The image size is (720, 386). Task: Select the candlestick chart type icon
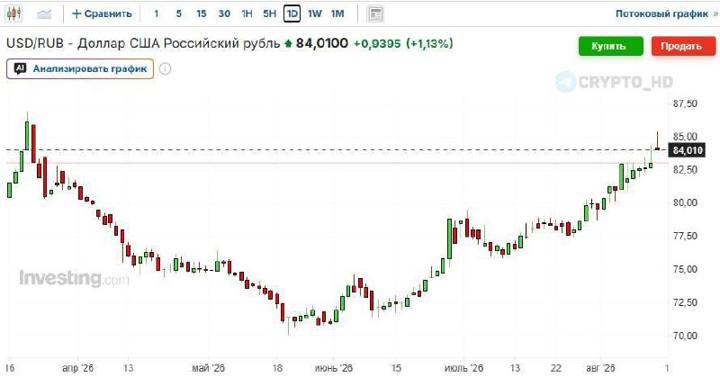[13, 14]
